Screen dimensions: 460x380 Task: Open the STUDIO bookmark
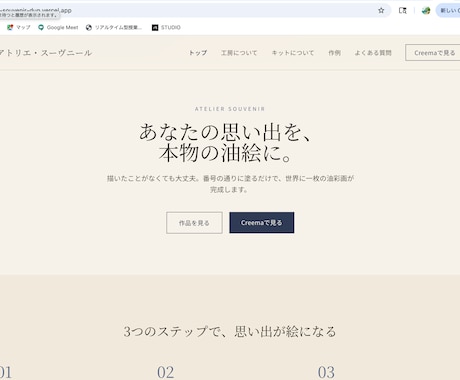166,28
